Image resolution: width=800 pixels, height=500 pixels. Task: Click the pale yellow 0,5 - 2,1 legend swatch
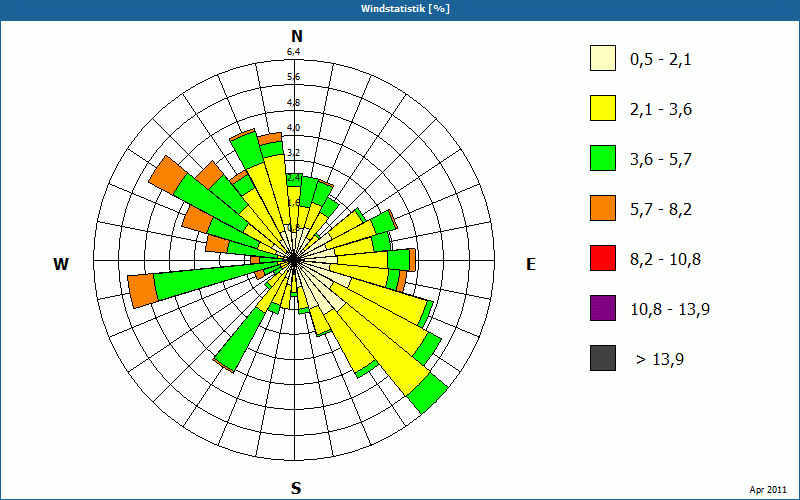tap(603, 58)
